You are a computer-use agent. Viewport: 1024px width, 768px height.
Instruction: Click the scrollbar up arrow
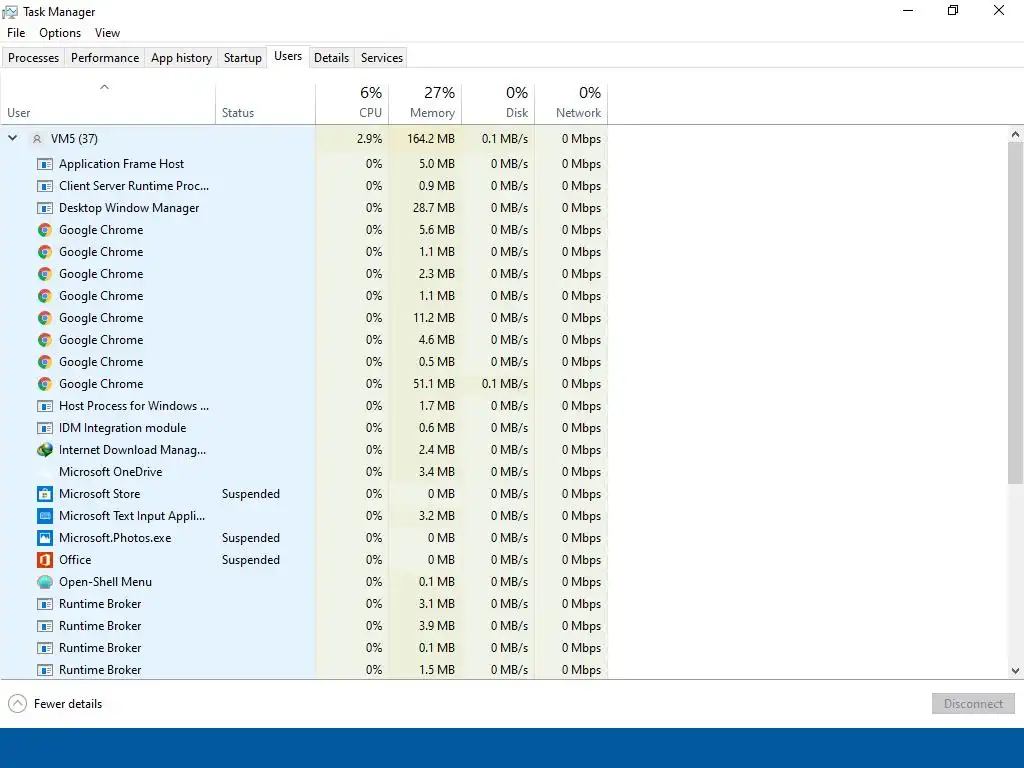pyautogui.click(x=1015, y=135)
